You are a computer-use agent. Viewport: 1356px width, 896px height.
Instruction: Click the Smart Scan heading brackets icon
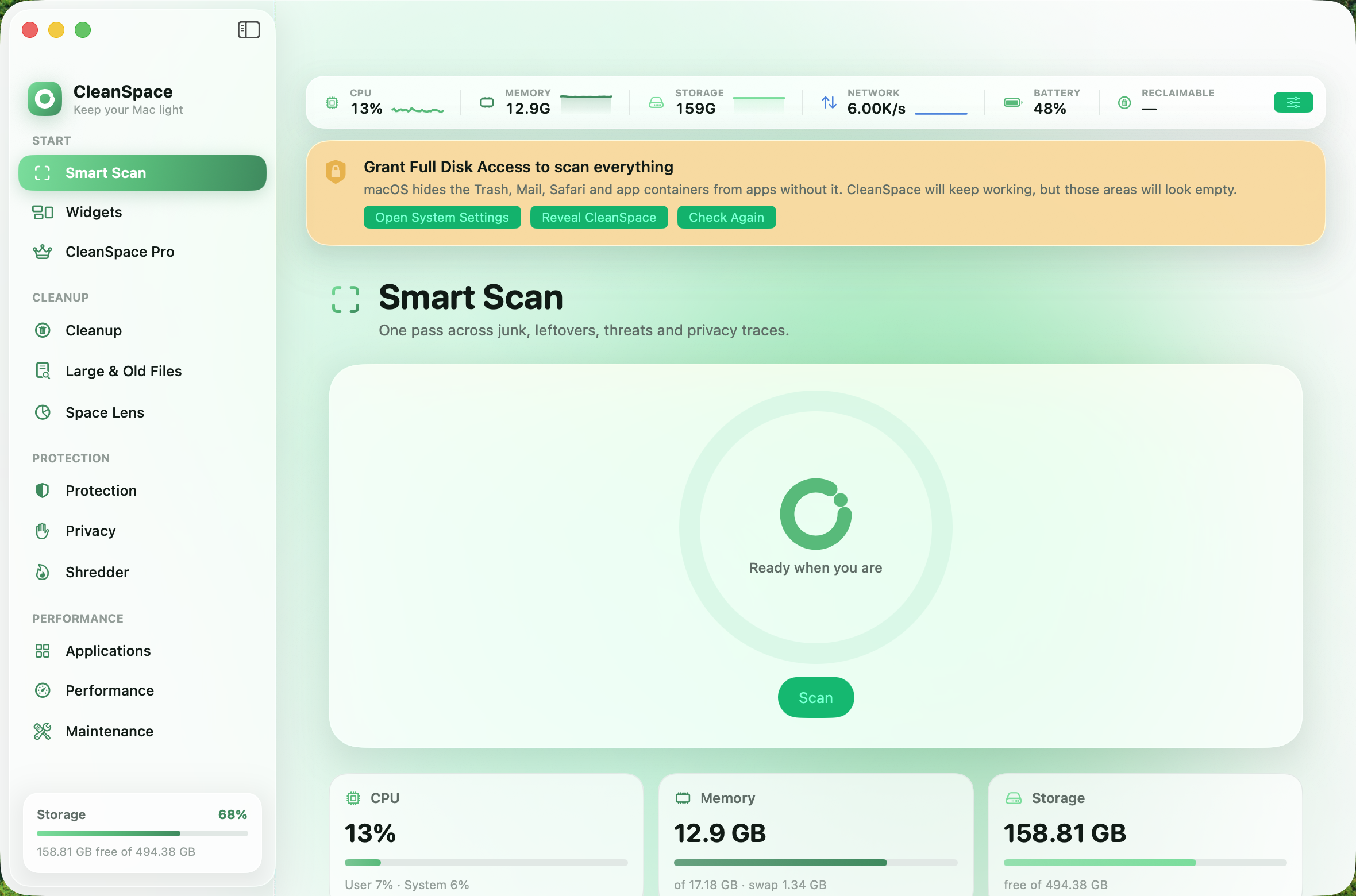coord(346,299)
